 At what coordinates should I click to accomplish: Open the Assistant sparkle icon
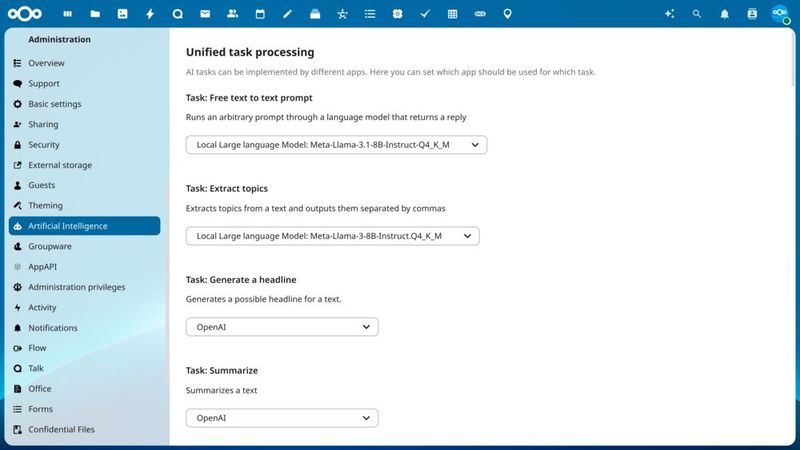coord(669,14)
